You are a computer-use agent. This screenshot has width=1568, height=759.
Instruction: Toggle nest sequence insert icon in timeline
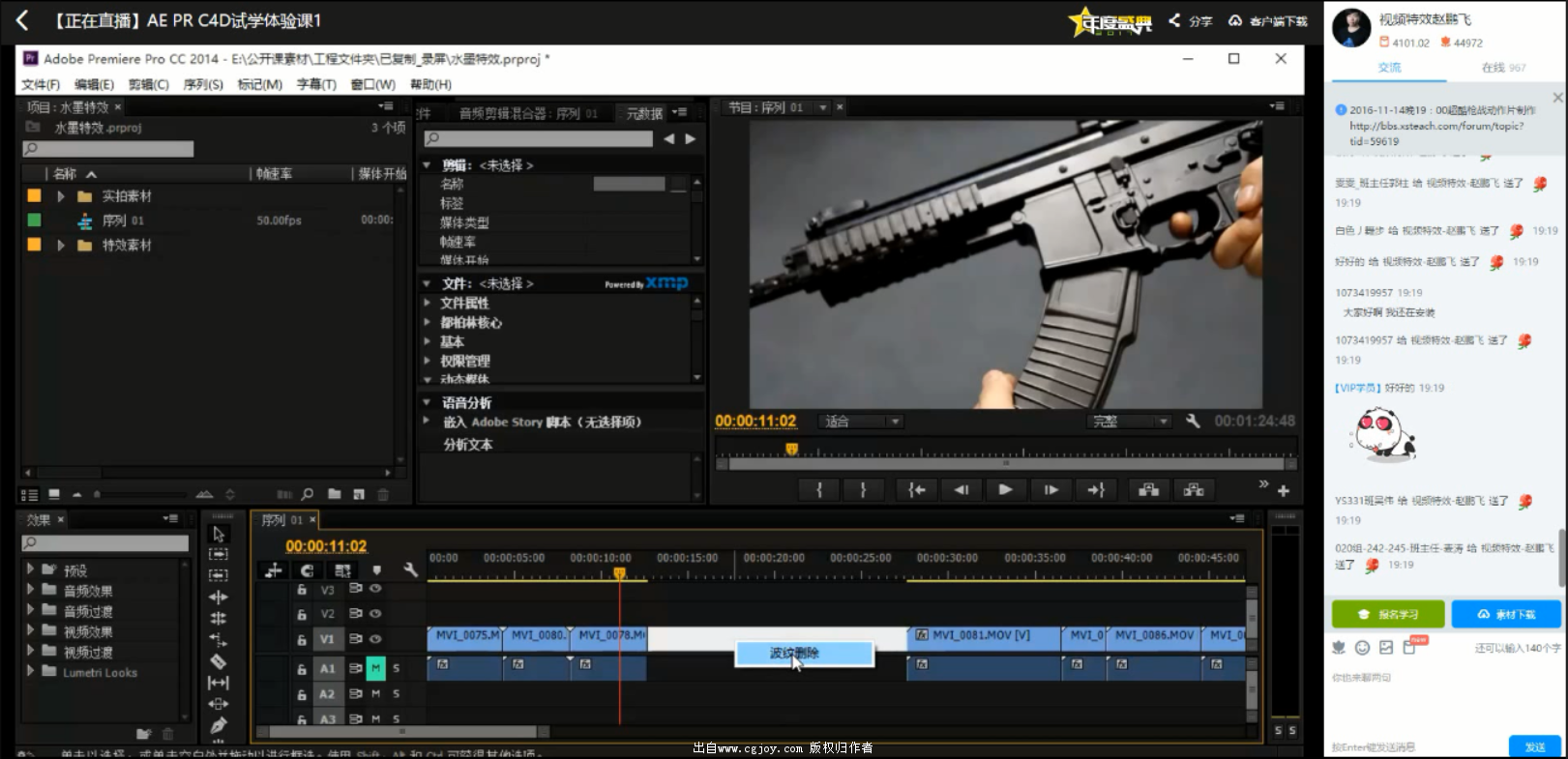point(274,570)
